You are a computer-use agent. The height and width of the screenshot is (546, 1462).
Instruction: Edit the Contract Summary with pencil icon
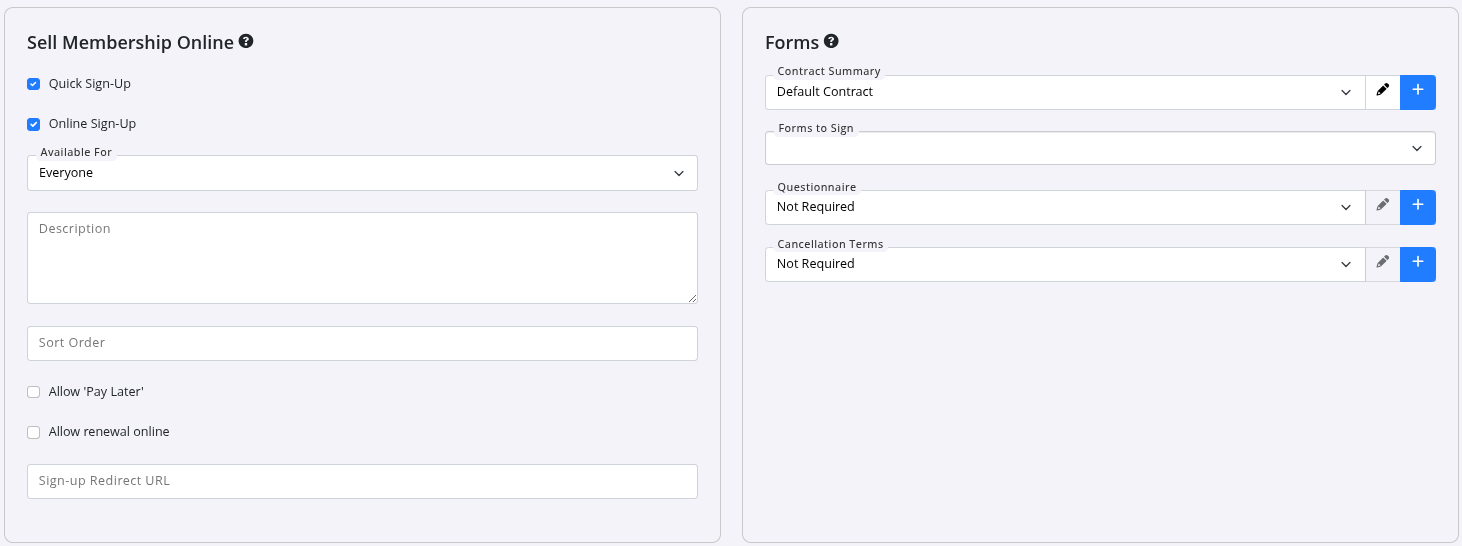point(1382,91)
